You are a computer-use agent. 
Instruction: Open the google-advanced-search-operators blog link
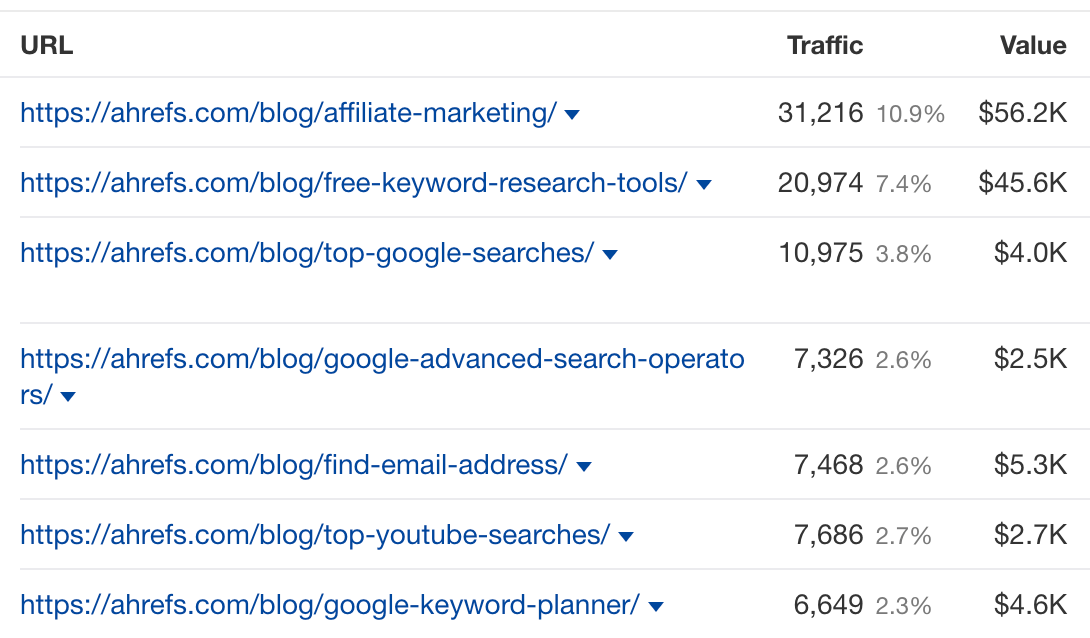(382, 377)
